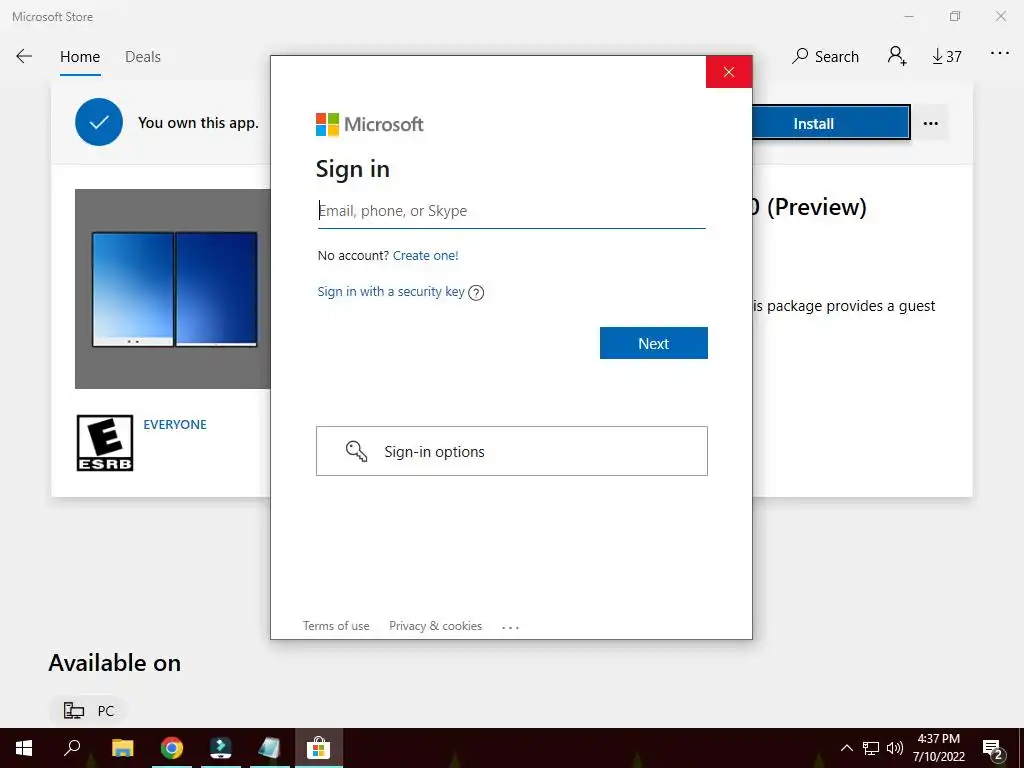Click the Microsoft Store taskbar icon
Viewport: 1024px width, 768px height.
click(x=319, y=748)
